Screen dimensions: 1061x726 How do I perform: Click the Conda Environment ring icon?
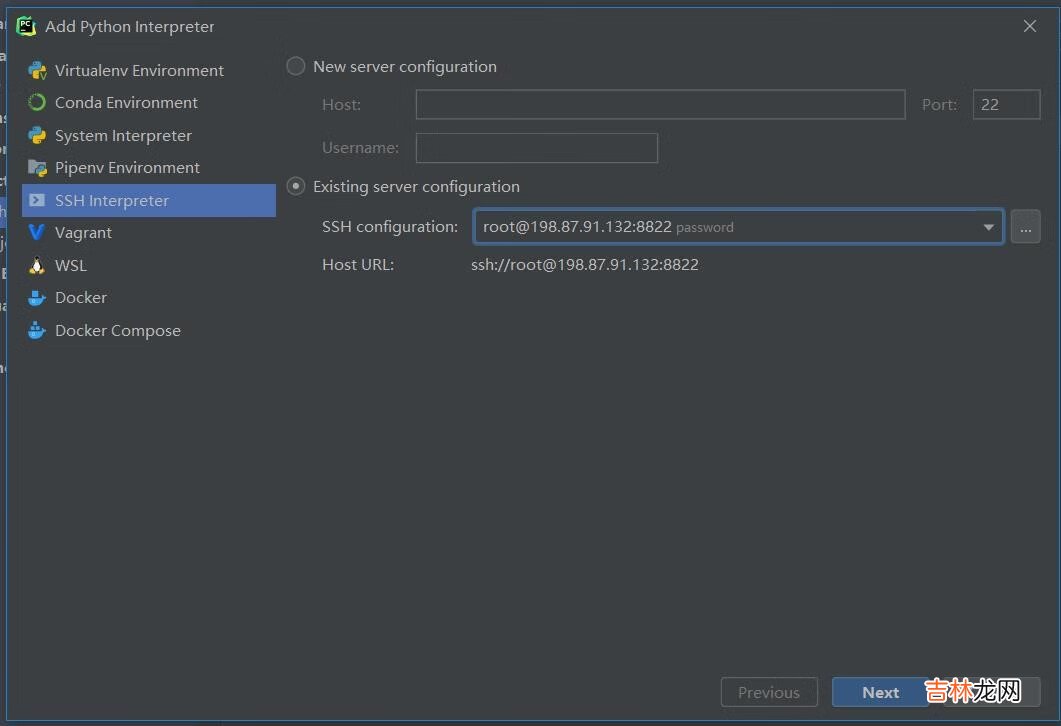coord(37,102)
